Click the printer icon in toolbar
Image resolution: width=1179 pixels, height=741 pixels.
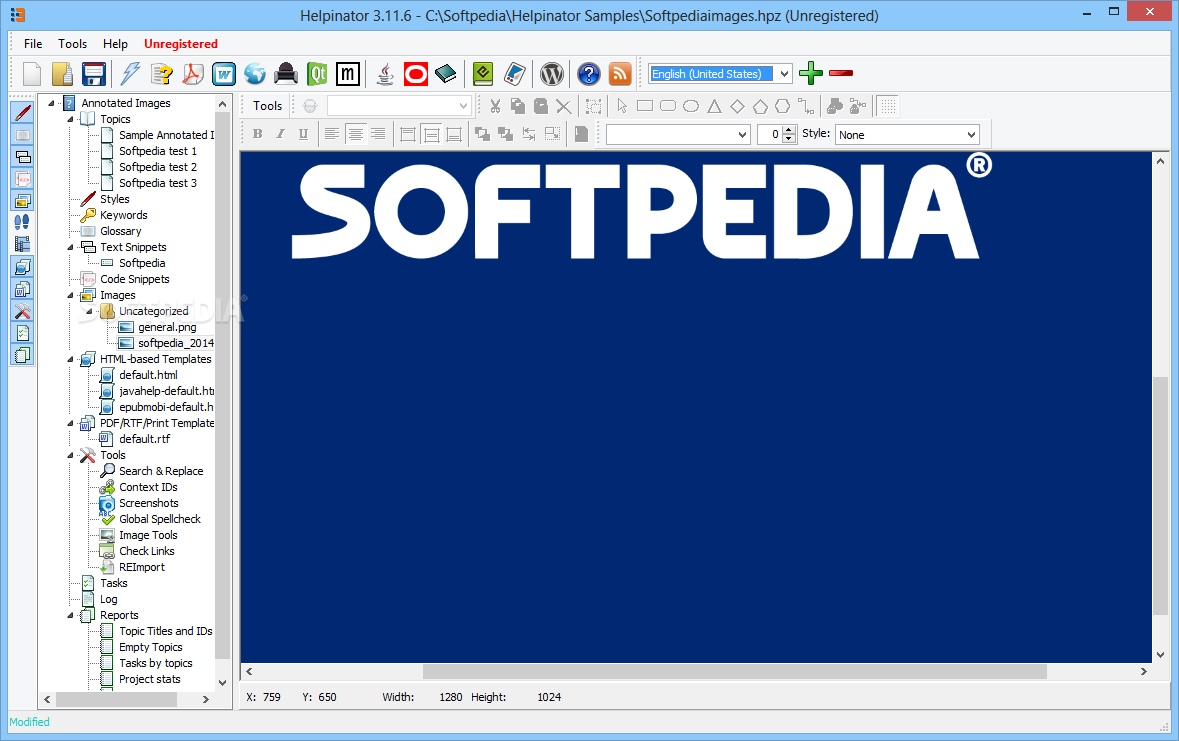pos(286,74)
